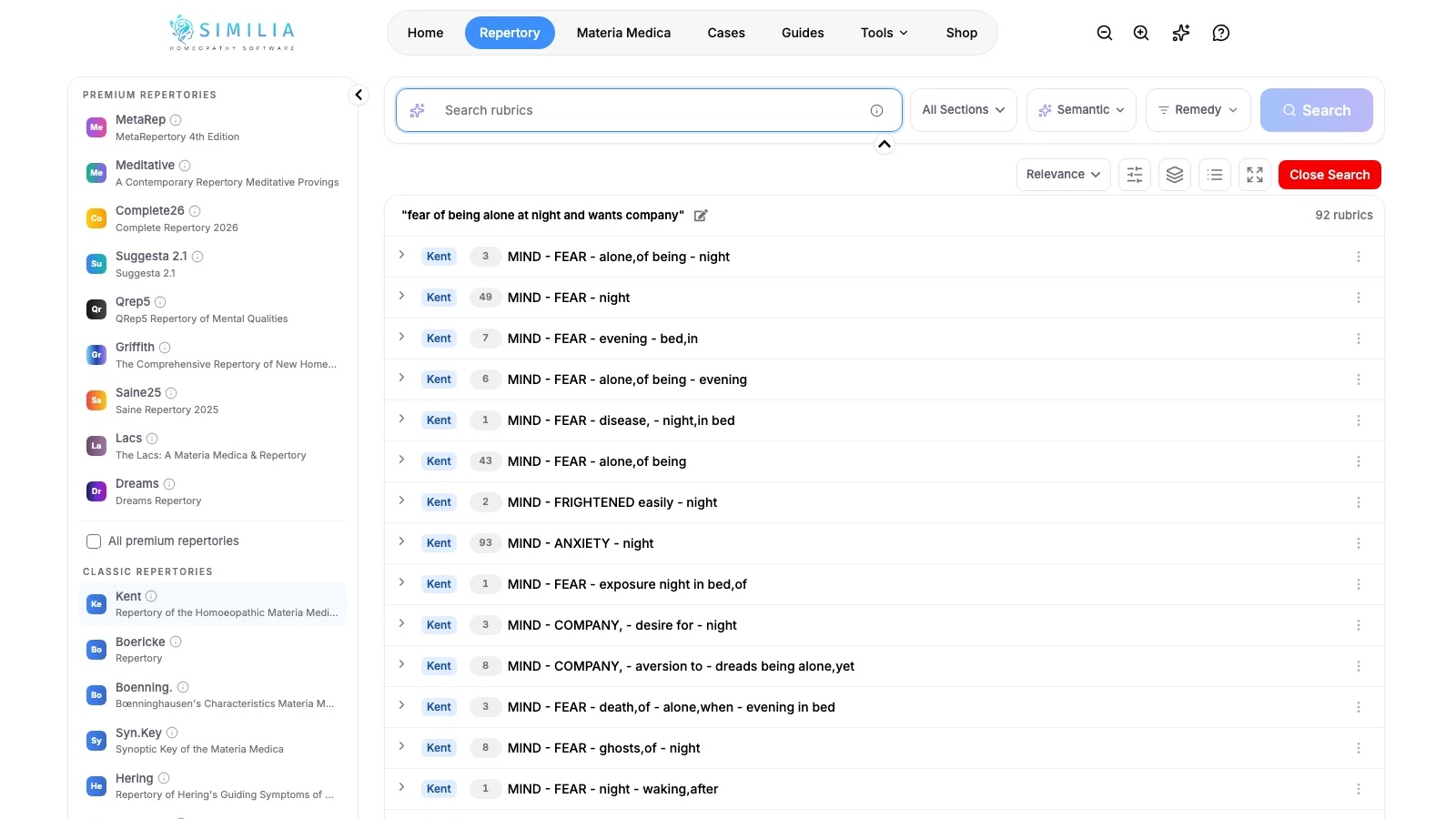The width and height of the screenshot is (1456, 819).
Task: Collapse the search panel chevron
Action: [x=885, y=145]
